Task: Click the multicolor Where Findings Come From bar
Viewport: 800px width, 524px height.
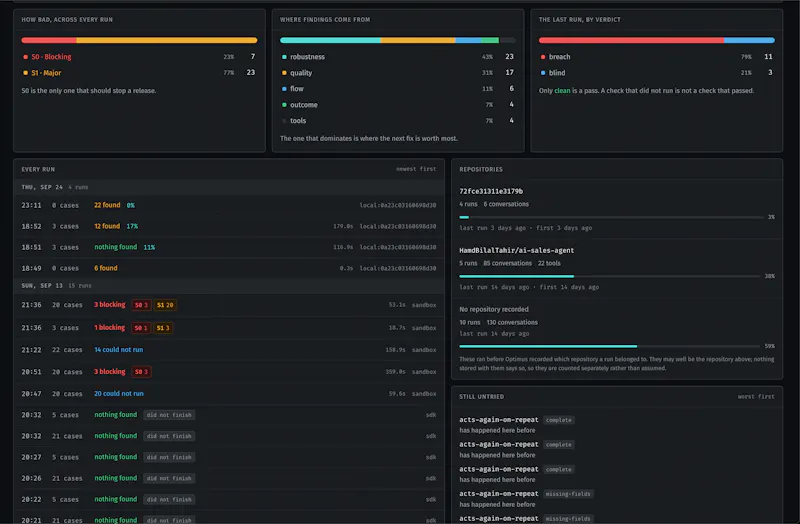Action: point(397,40)
